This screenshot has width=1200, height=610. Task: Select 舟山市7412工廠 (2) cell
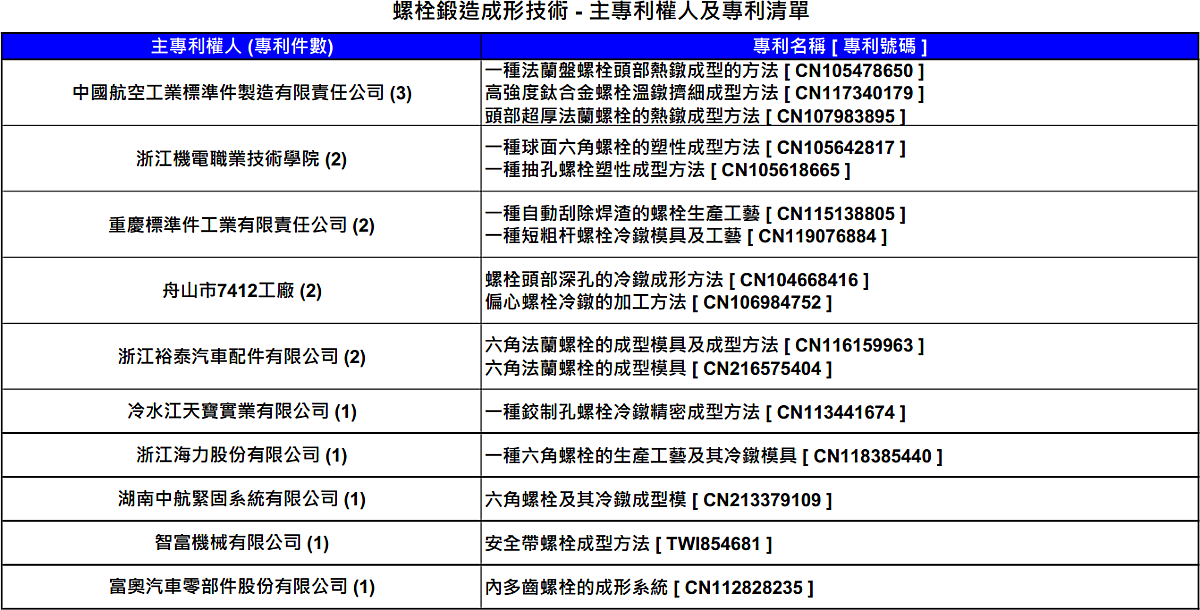pyautogui.click(x=241, y=291)
